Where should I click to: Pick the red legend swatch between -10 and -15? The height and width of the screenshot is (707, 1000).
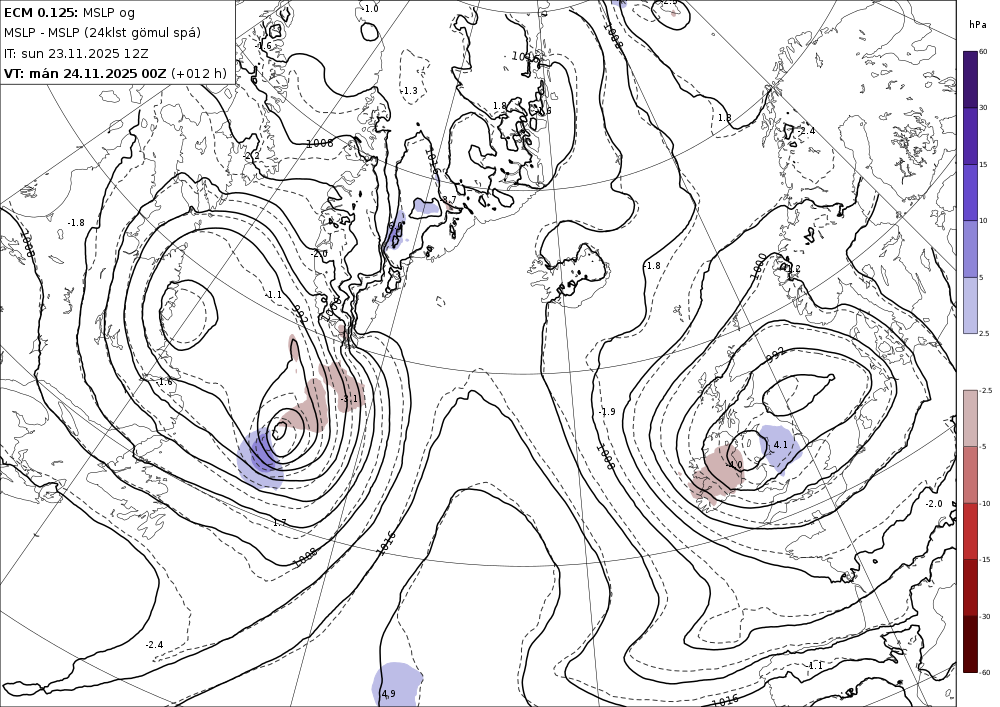(x=970, y=531)
